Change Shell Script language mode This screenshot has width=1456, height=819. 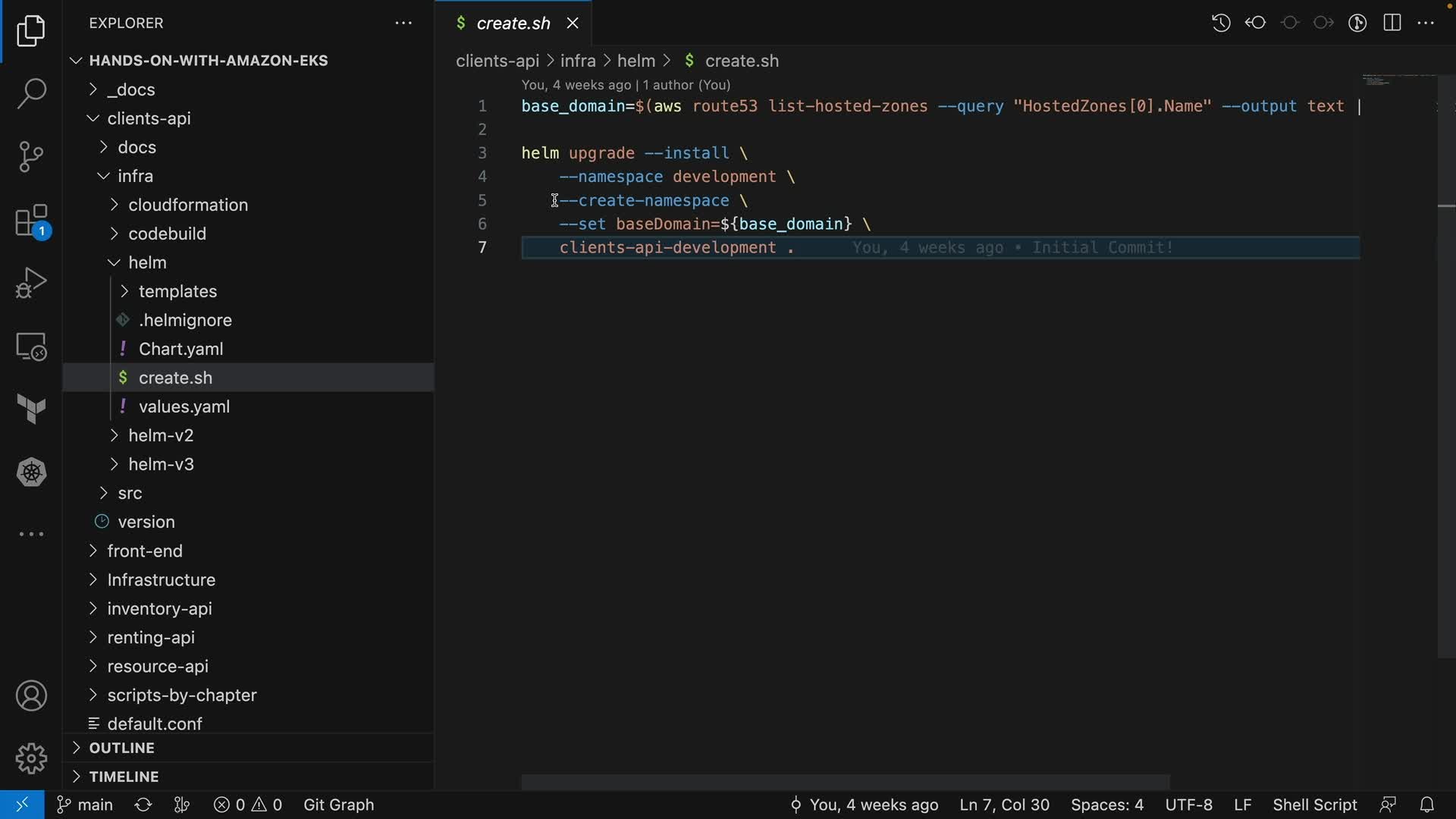tap(1314, 805)
